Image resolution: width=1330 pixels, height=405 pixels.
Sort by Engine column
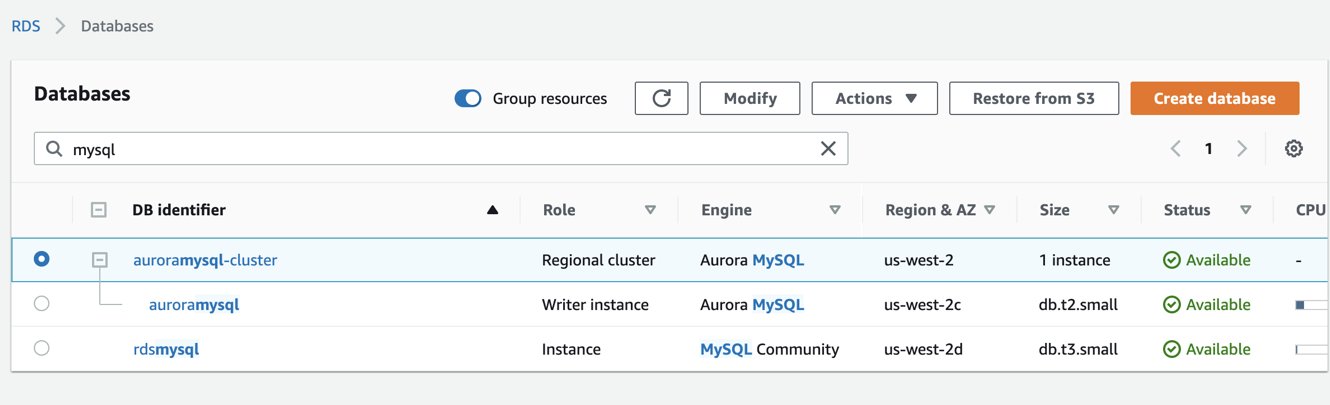[x=835, y=210]
